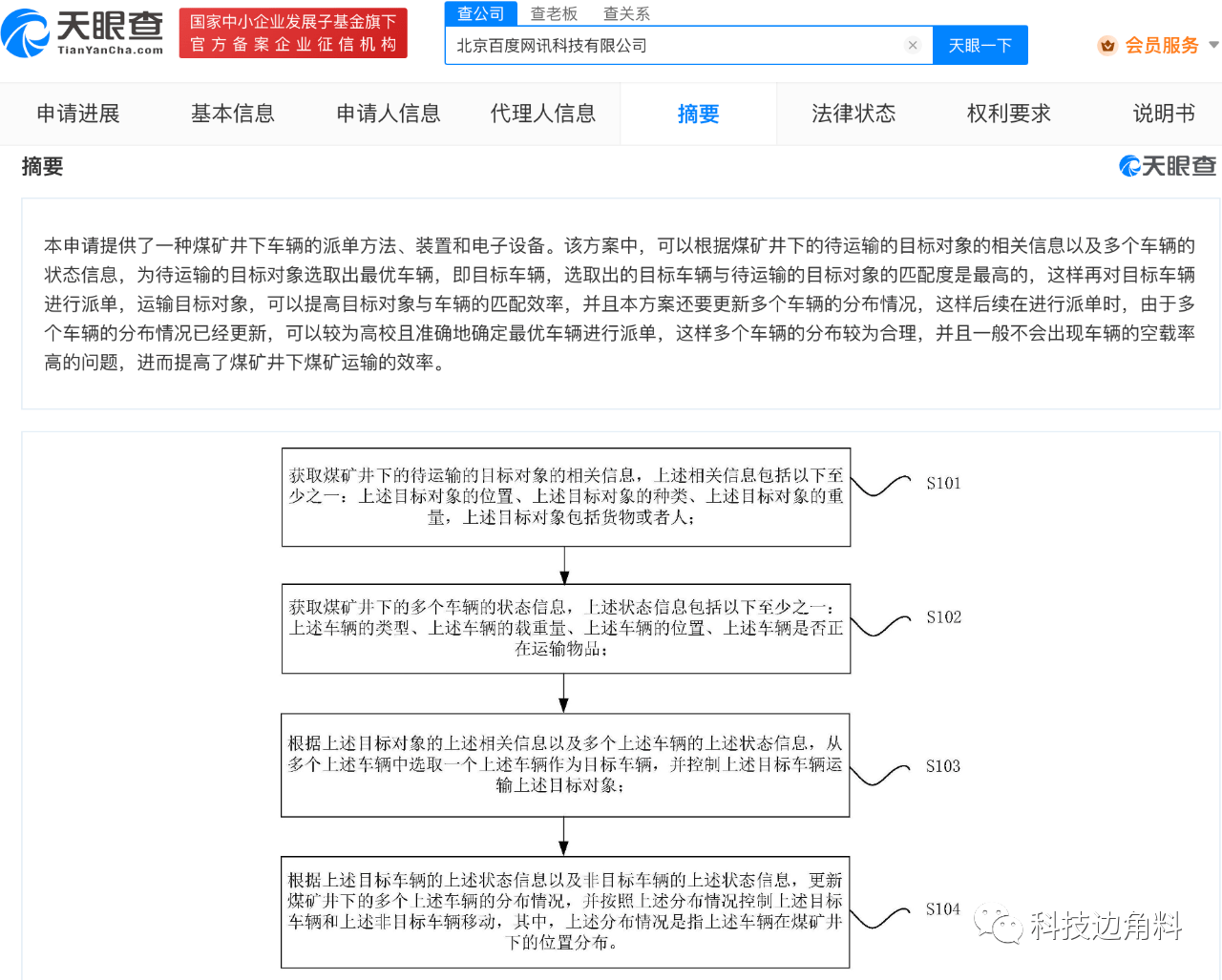
Task: Switch to the 查老板 search tab
Action: [555, 13]
